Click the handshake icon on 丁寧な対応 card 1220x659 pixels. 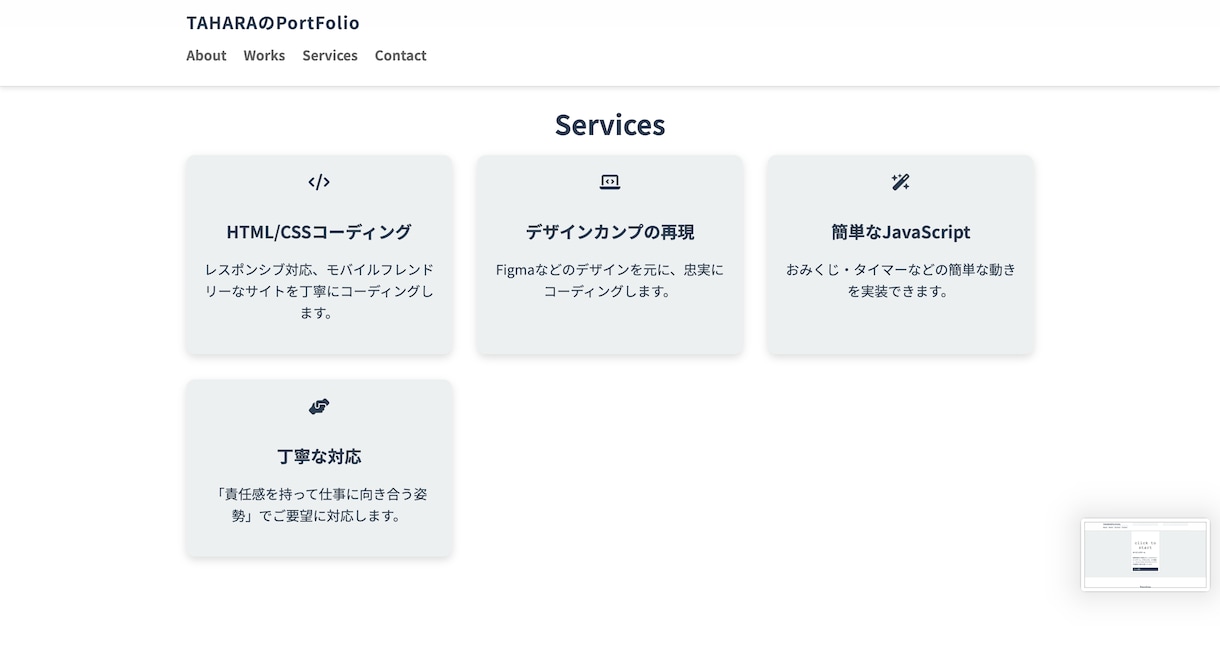[319, 407]
